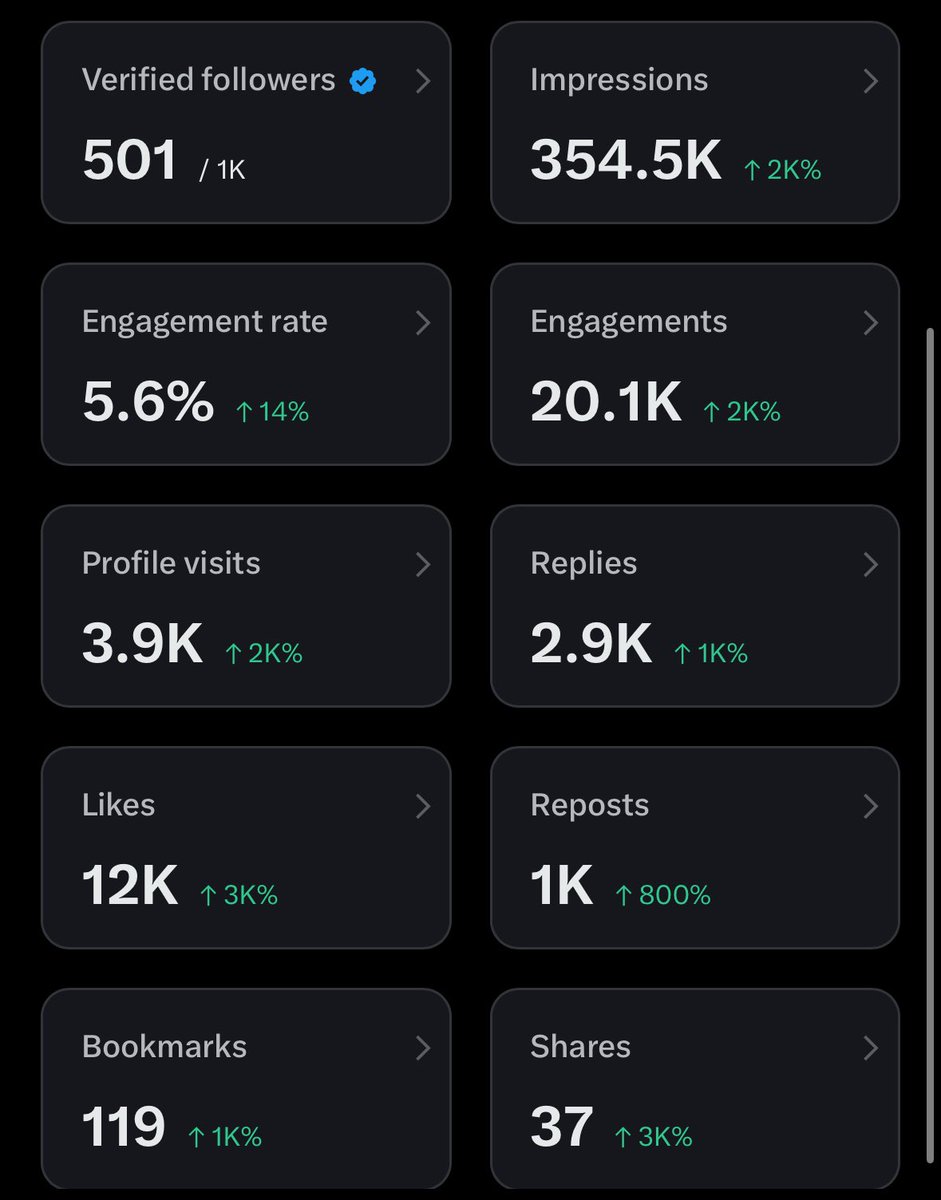Tap the Likes card chevron
941x1200 pixels.
pyautogui.click(x=423, y=806)
